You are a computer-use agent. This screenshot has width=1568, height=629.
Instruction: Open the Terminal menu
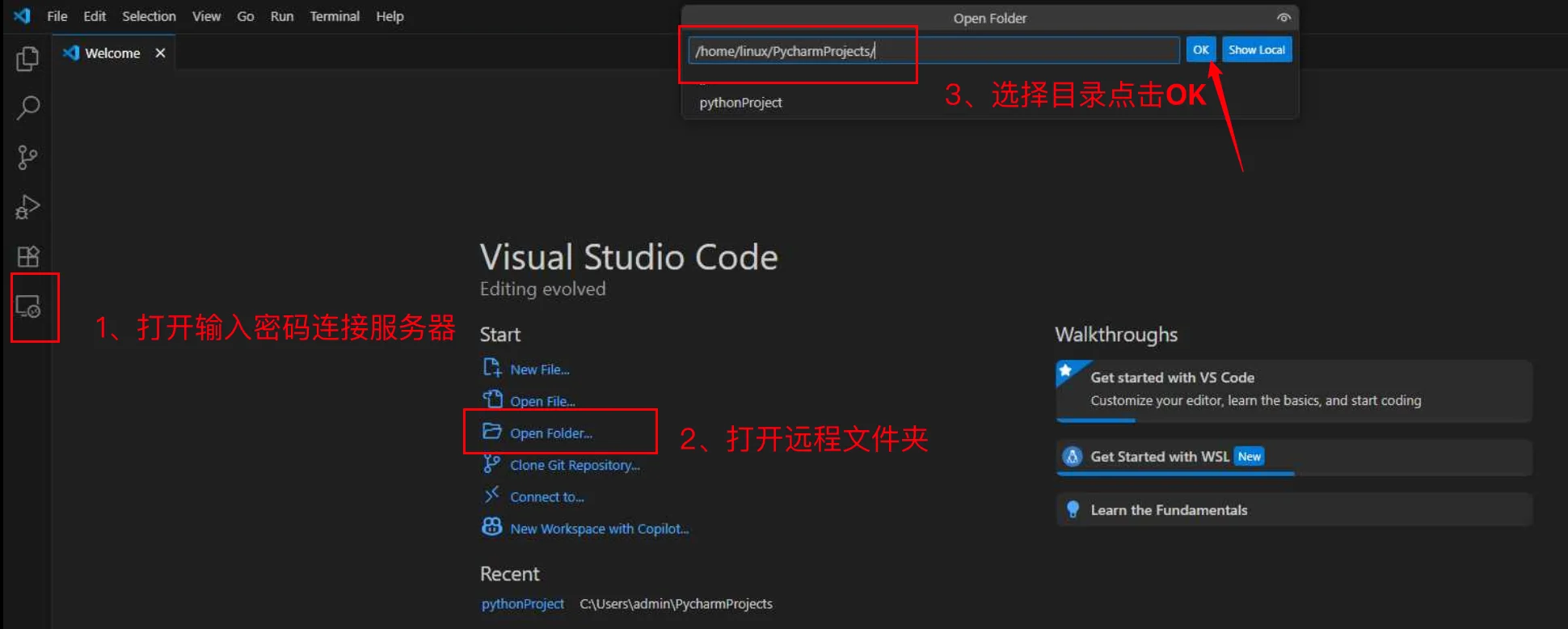(335, 16)
